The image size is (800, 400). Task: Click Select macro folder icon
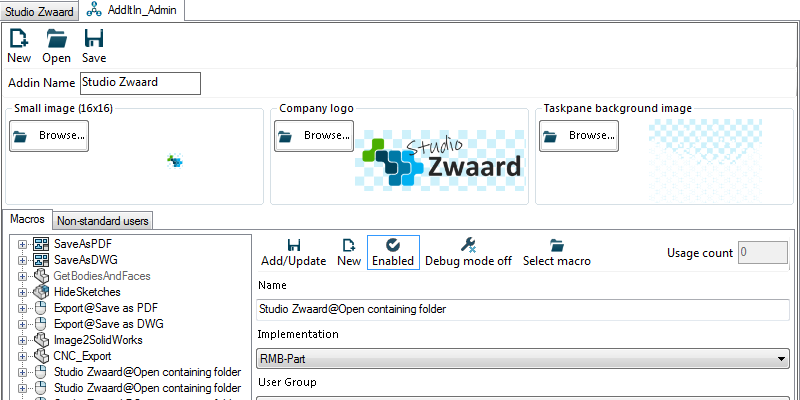(x=557, y=245)
